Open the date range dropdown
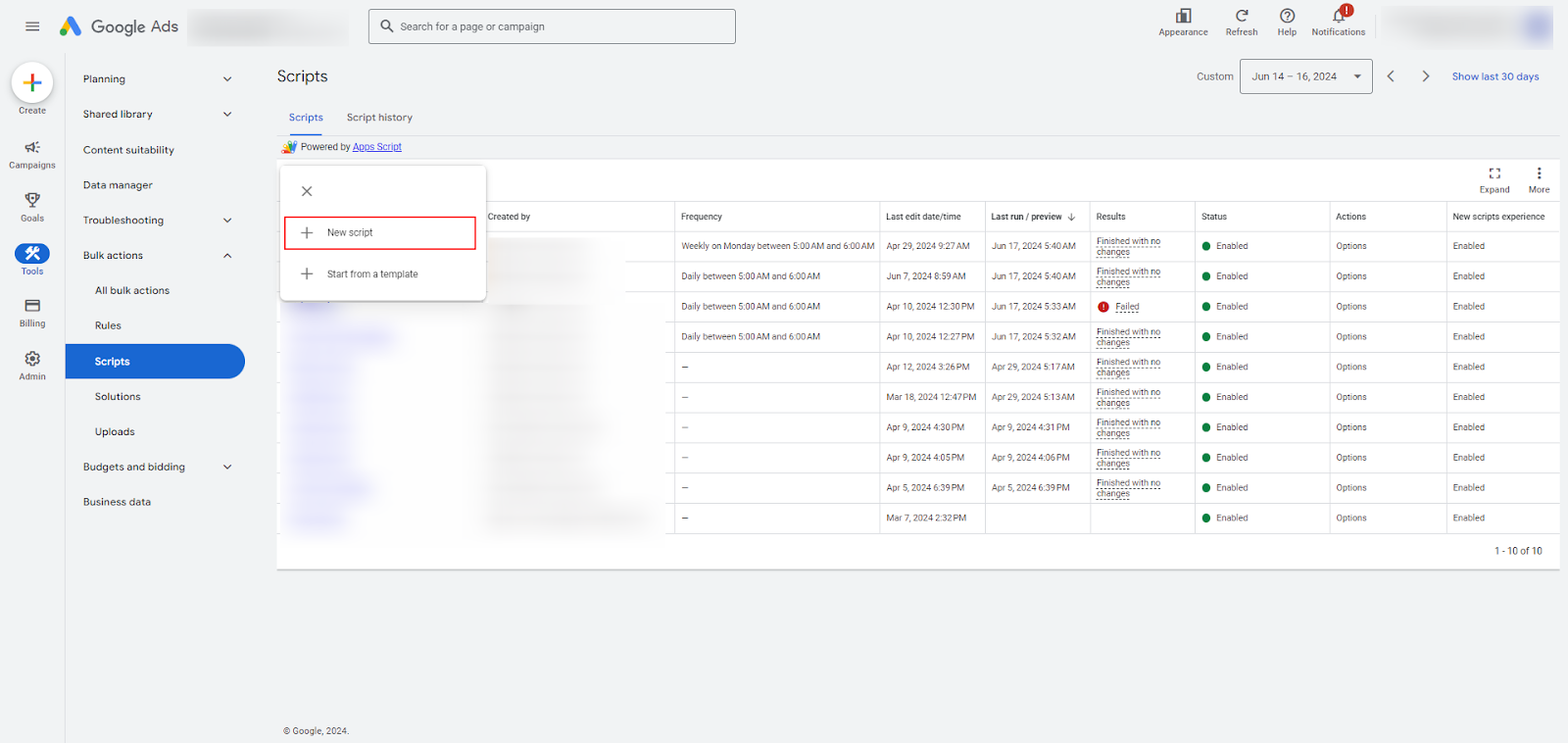 click(x=1306, y=76)
